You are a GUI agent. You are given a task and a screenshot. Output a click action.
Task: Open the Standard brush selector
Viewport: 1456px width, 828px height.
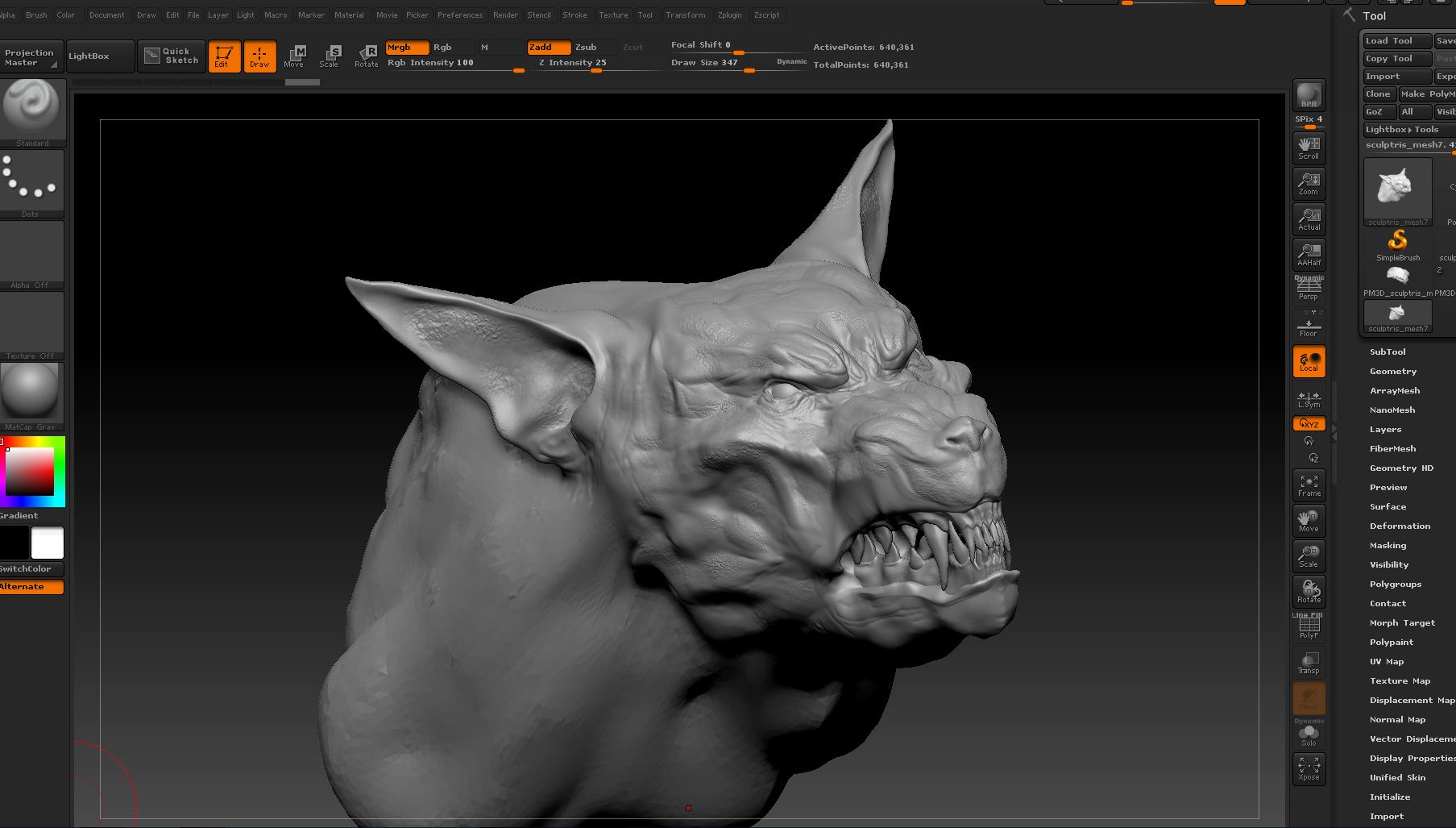coord(32,112)
